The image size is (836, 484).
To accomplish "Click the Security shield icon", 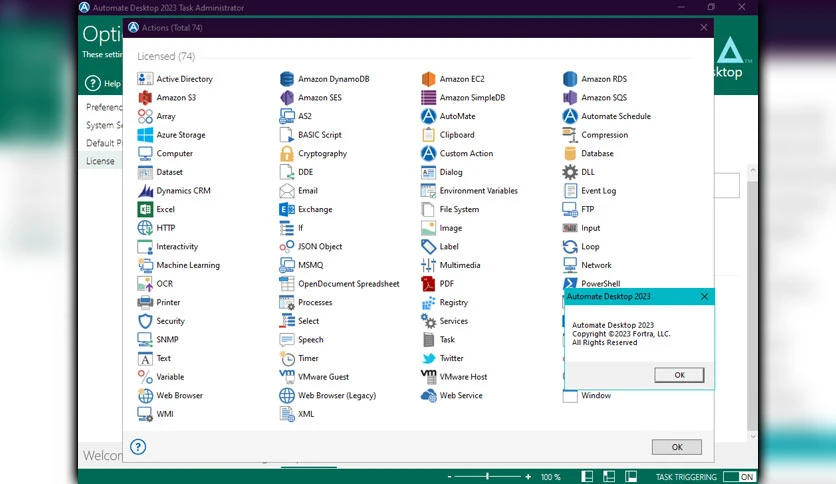I will (145, 321).
